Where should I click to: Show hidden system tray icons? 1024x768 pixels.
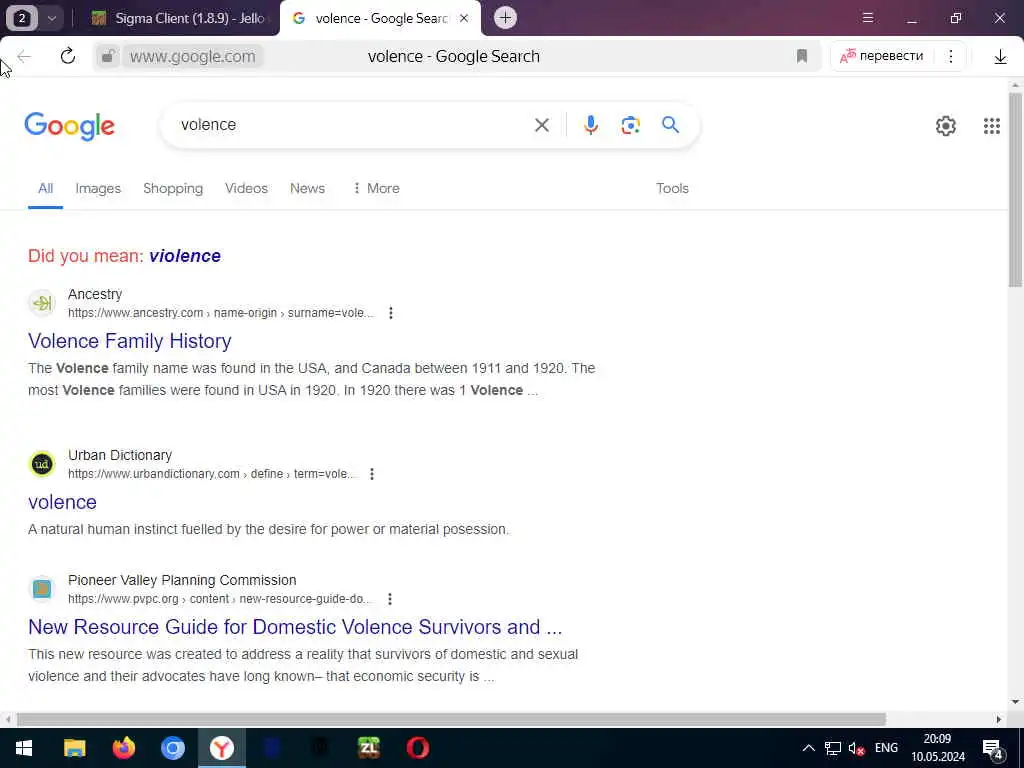coord(808,748)
